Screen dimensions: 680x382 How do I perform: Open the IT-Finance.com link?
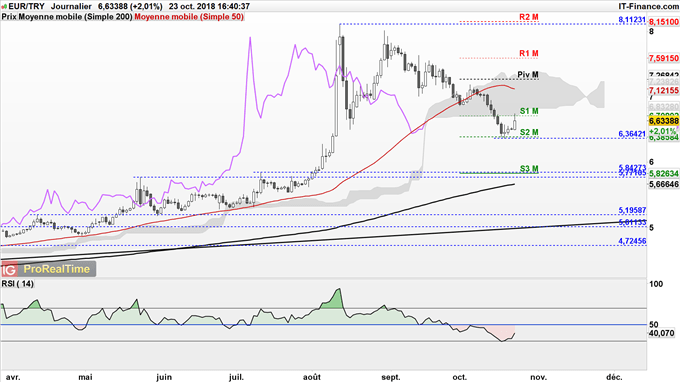coord(648,7)
